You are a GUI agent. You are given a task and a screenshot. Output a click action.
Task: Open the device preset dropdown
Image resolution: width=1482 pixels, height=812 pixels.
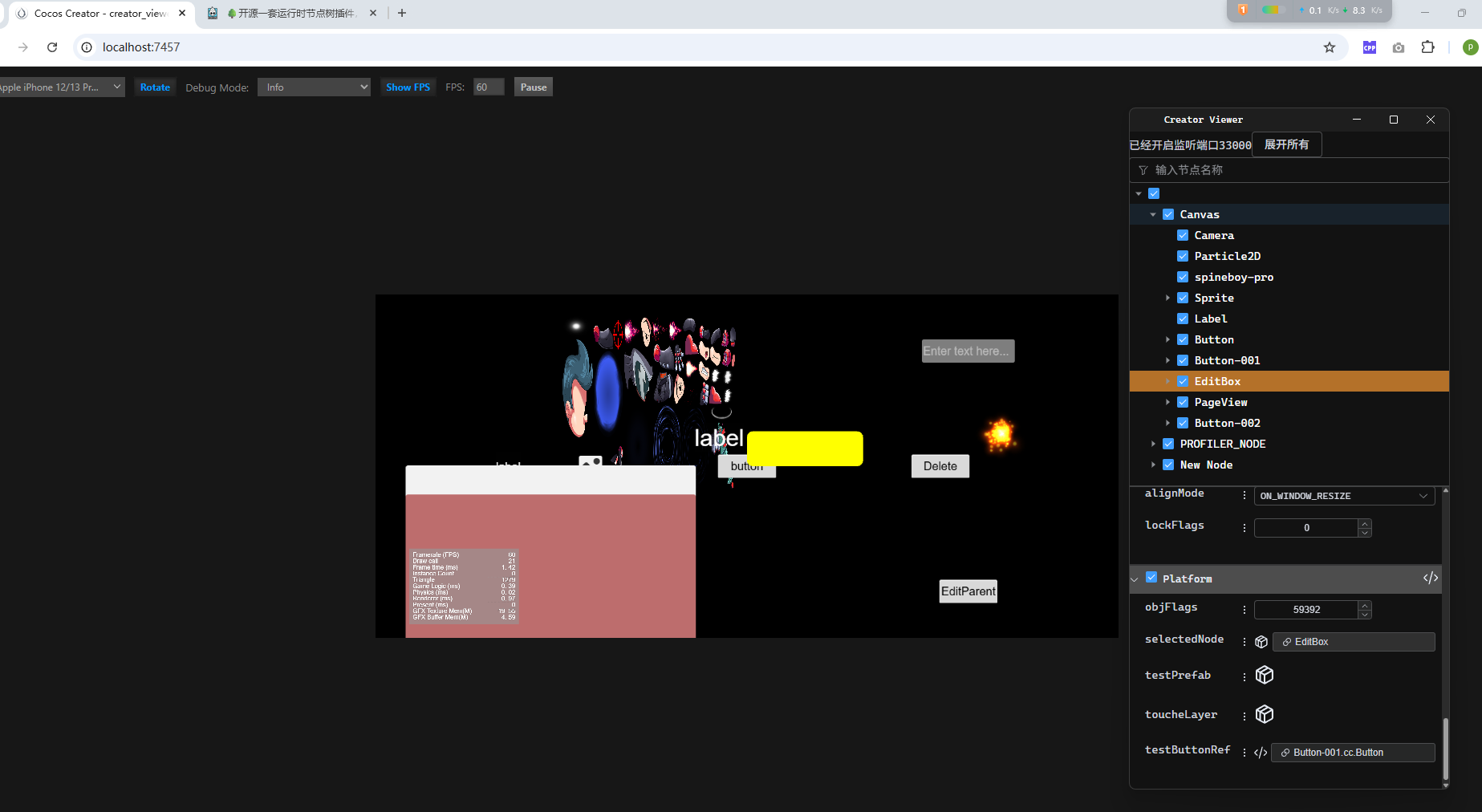point(62,87)
